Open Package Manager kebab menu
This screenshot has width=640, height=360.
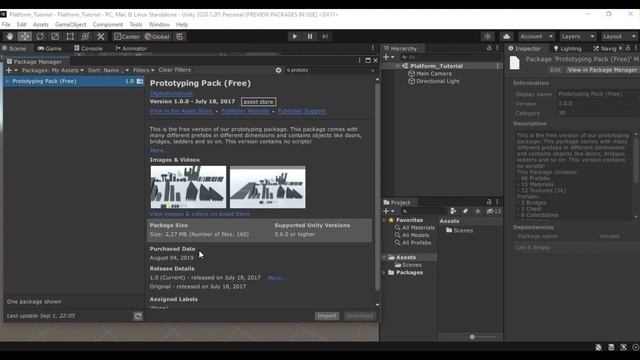tap(359, 60)
